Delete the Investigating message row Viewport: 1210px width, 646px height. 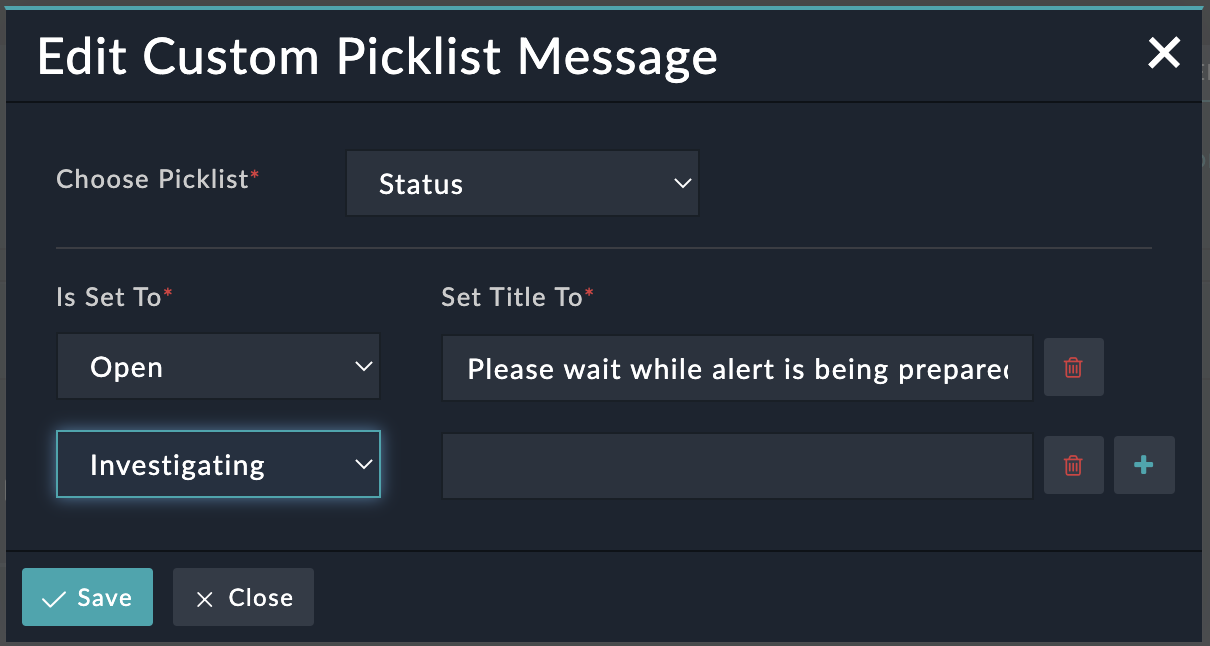pyautogui.click(x=1073, y=465)
